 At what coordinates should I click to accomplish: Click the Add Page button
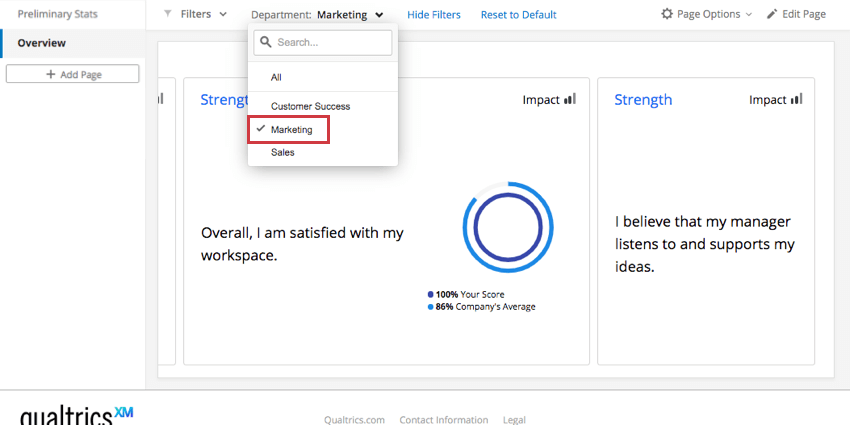click(73, 74)
